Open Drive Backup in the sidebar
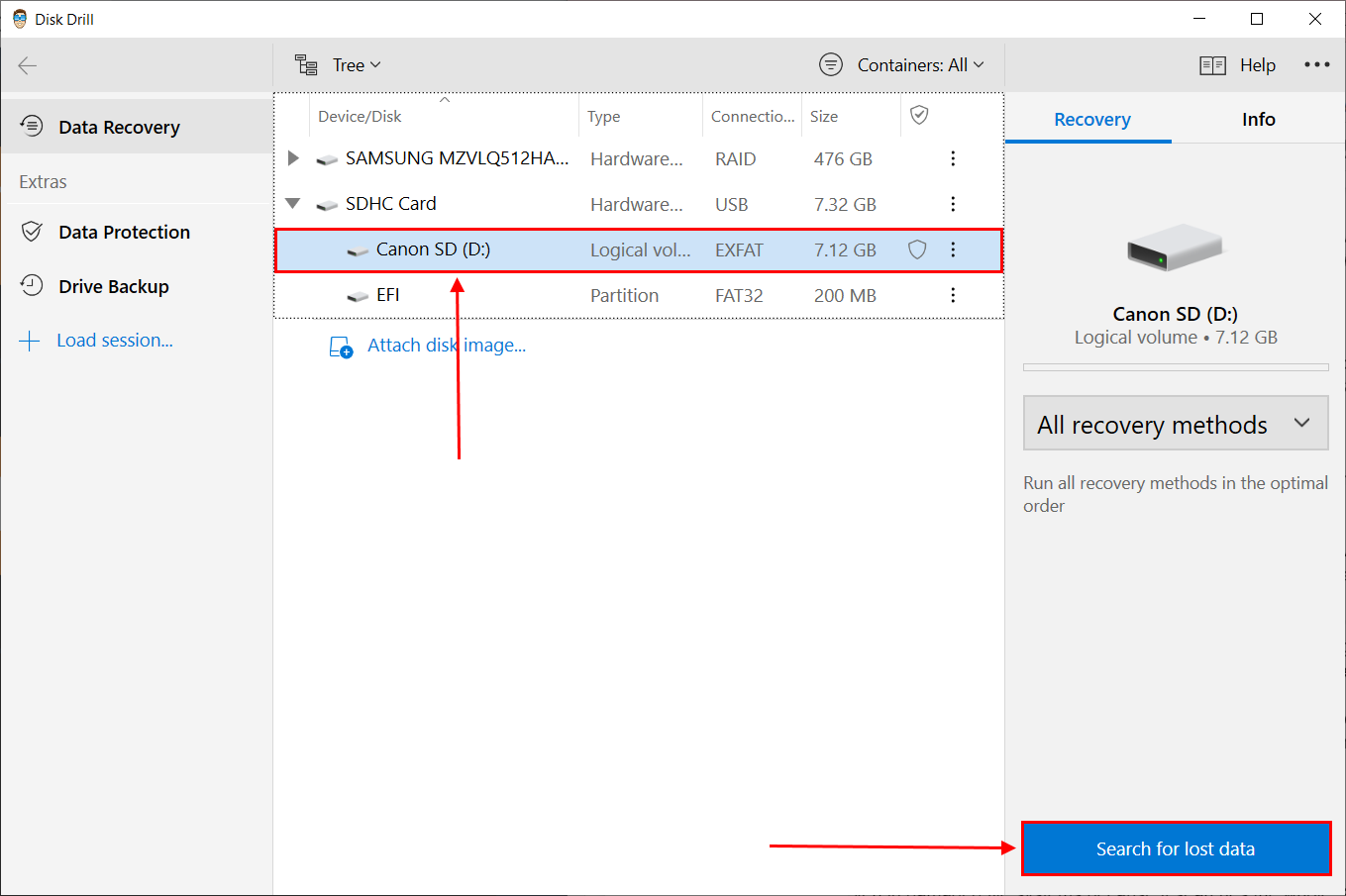The width and height of the screenshot is (1346, 896). [x=137, y=286]
